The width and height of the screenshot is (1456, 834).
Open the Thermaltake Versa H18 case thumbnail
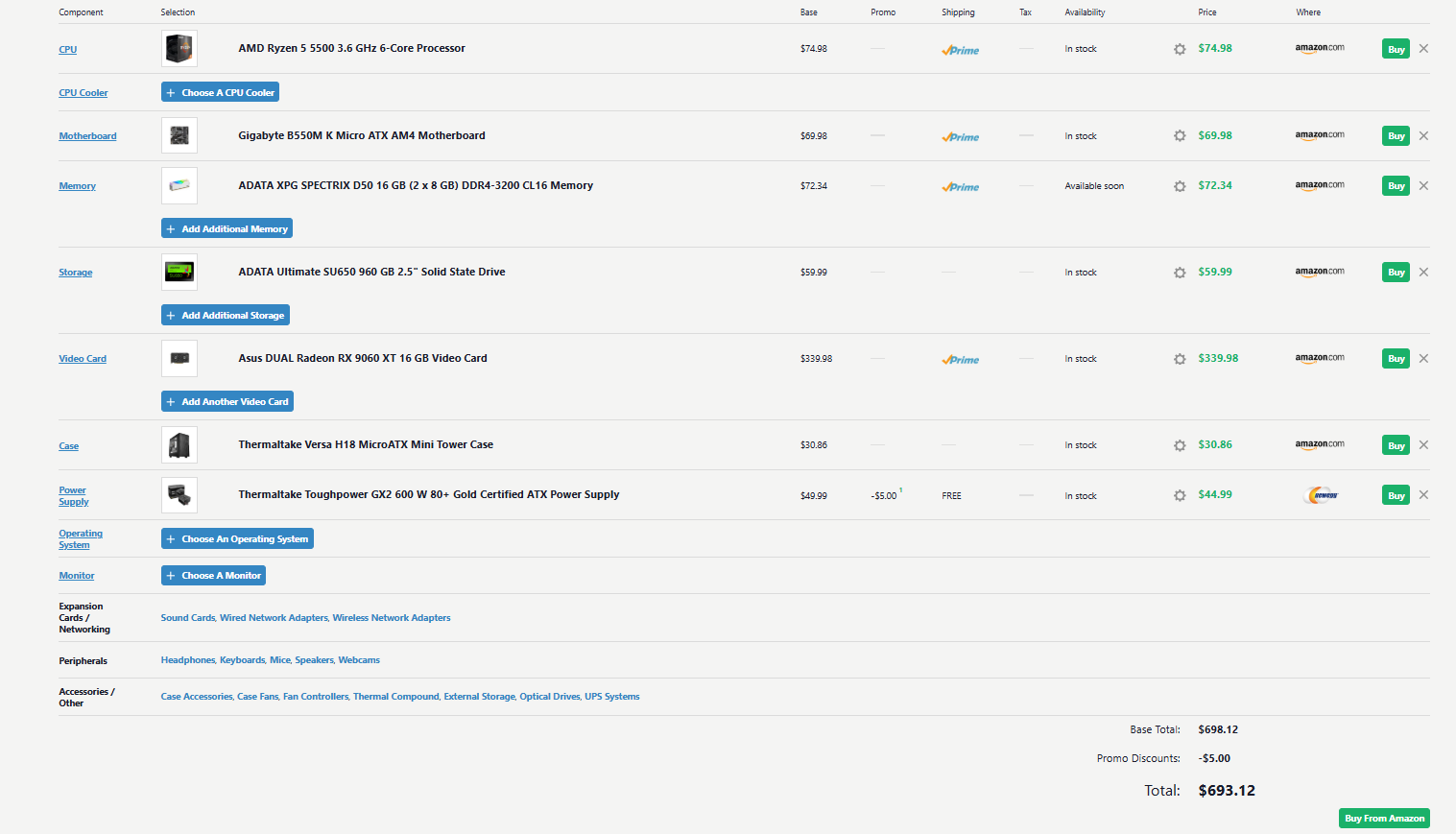(x=179, y=445)
